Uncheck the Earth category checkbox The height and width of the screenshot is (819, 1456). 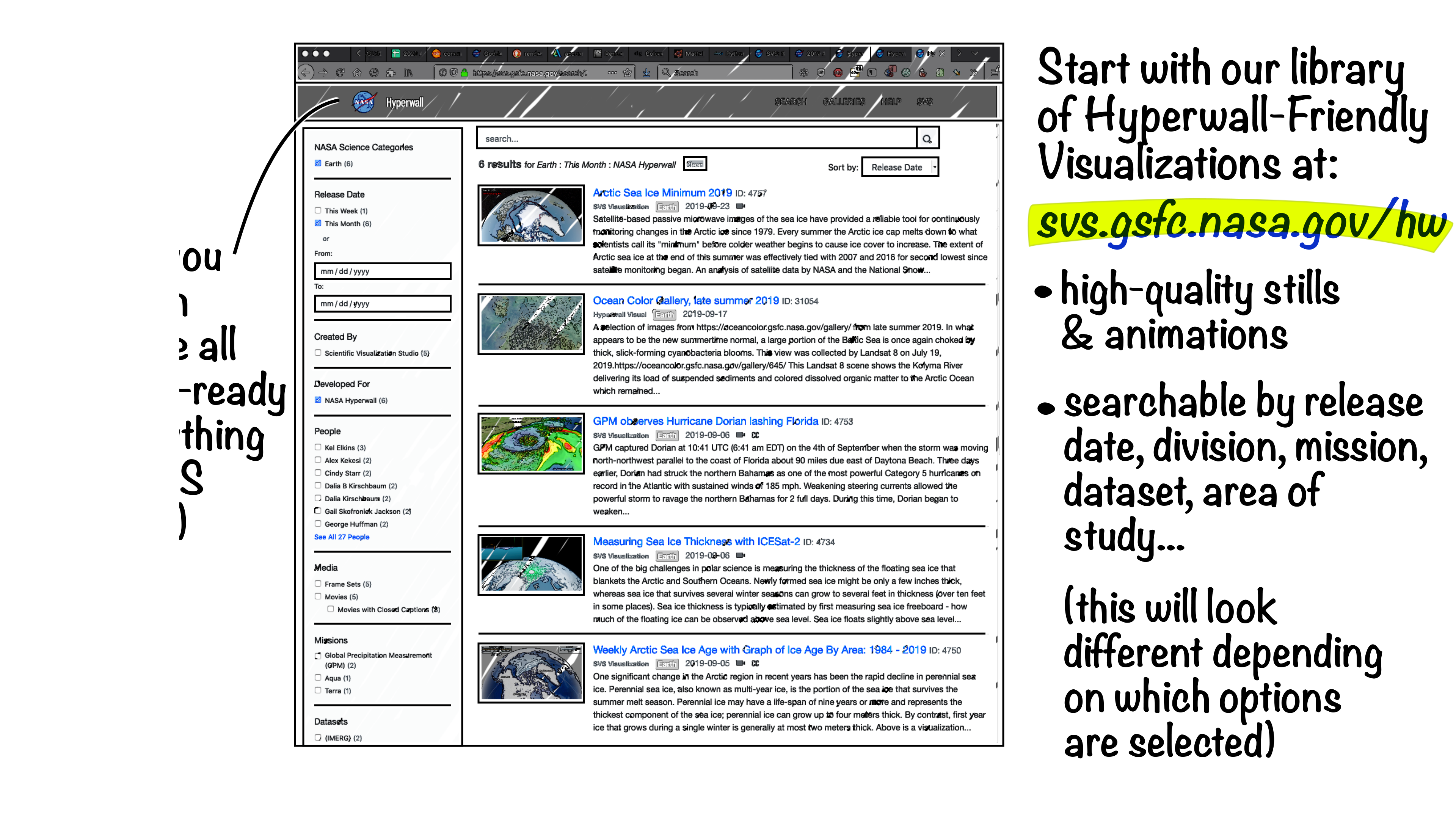pos(318,163)
